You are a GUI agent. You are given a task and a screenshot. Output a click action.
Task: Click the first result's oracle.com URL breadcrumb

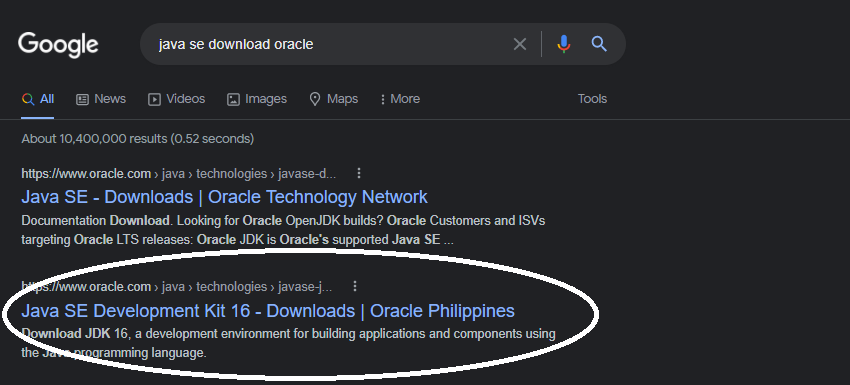coord(178,174)
